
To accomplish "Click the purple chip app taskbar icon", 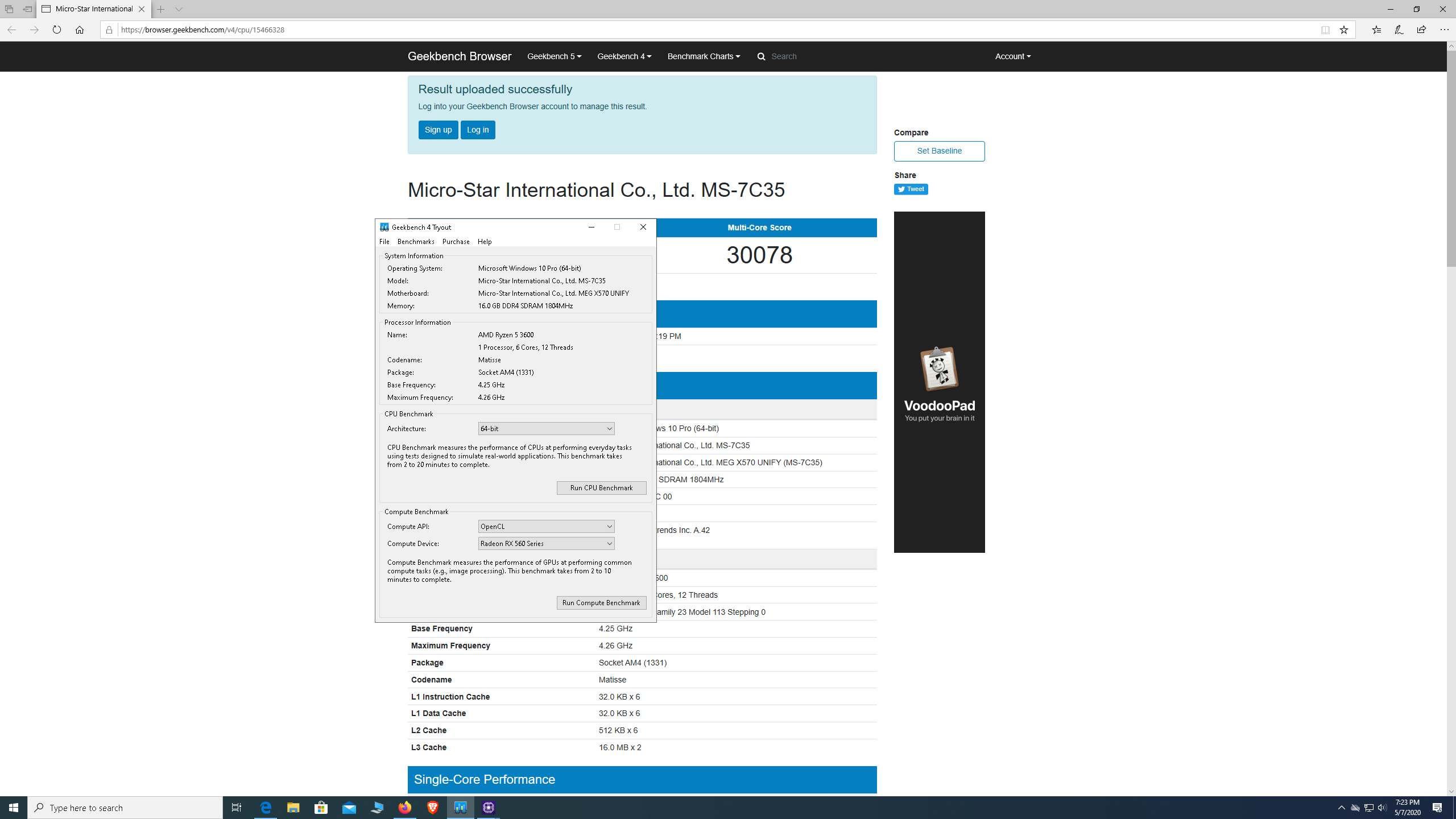I will tap(489, 808).
